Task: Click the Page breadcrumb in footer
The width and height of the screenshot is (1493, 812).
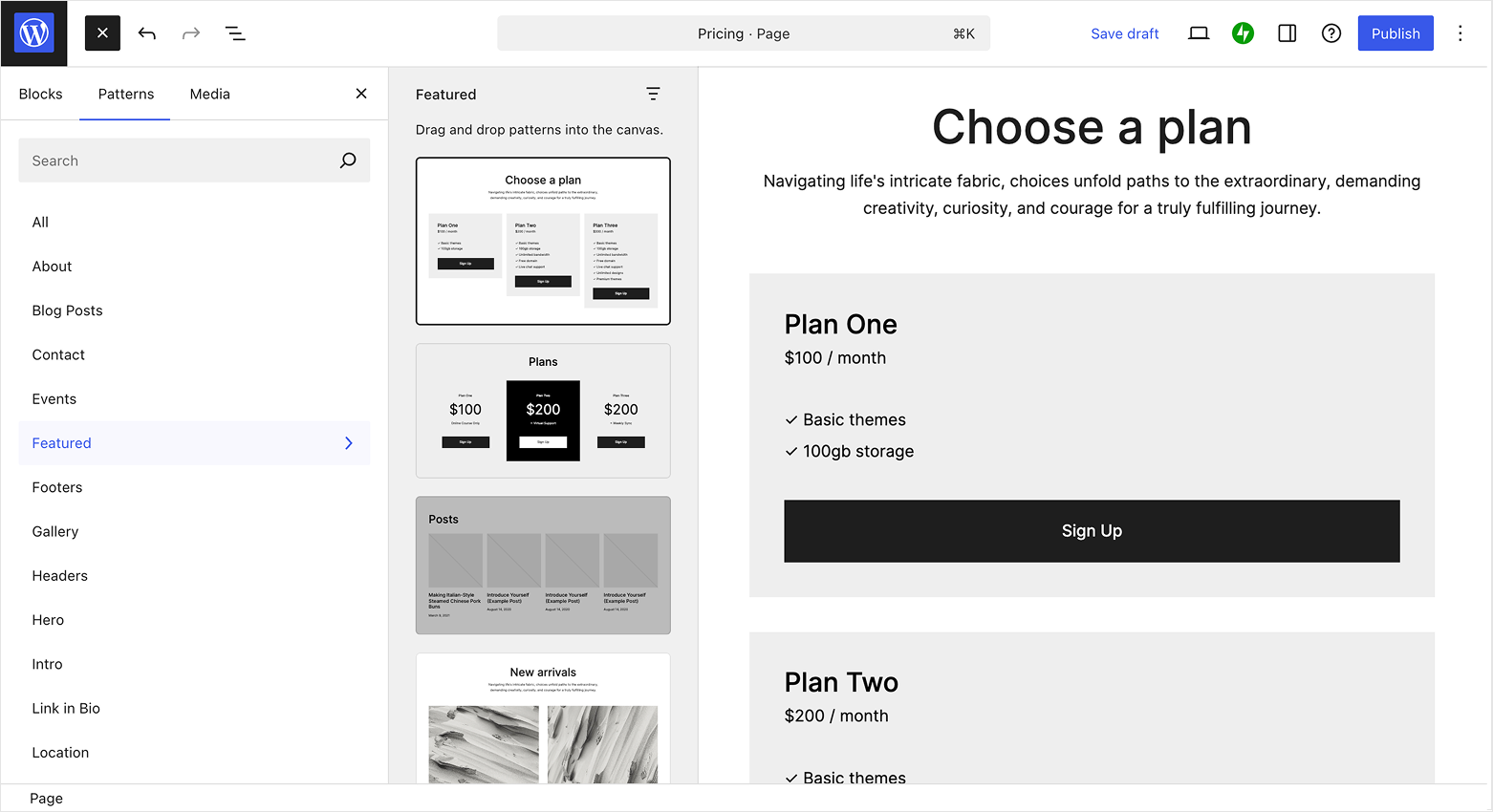Action: tap(46, 799)
